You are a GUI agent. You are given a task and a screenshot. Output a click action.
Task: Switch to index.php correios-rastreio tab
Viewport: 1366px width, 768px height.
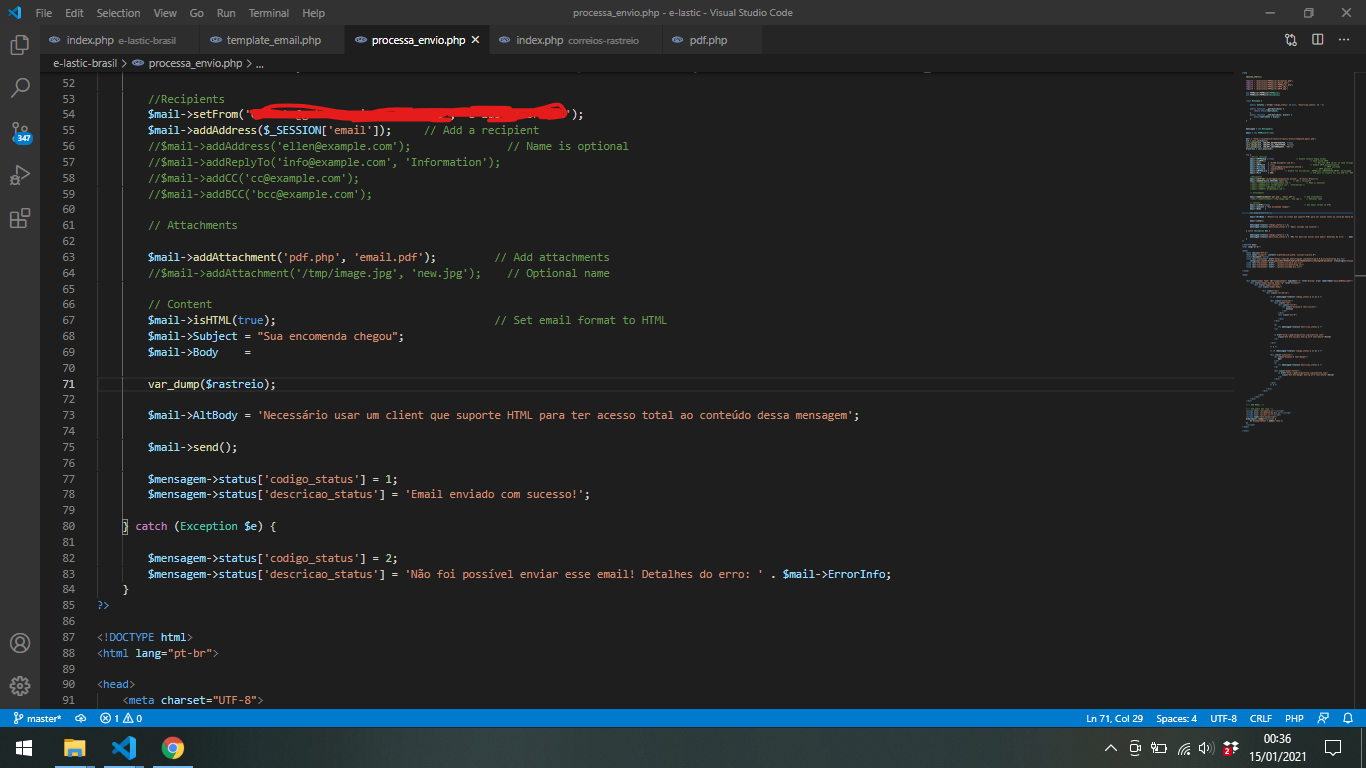578,40
